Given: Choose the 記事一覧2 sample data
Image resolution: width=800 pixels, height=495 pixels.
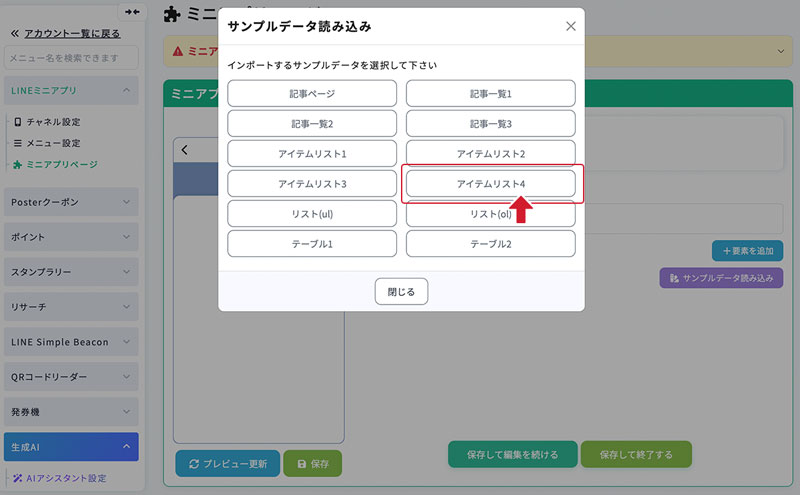Looking at the screenshot, I should coord(312,123).
